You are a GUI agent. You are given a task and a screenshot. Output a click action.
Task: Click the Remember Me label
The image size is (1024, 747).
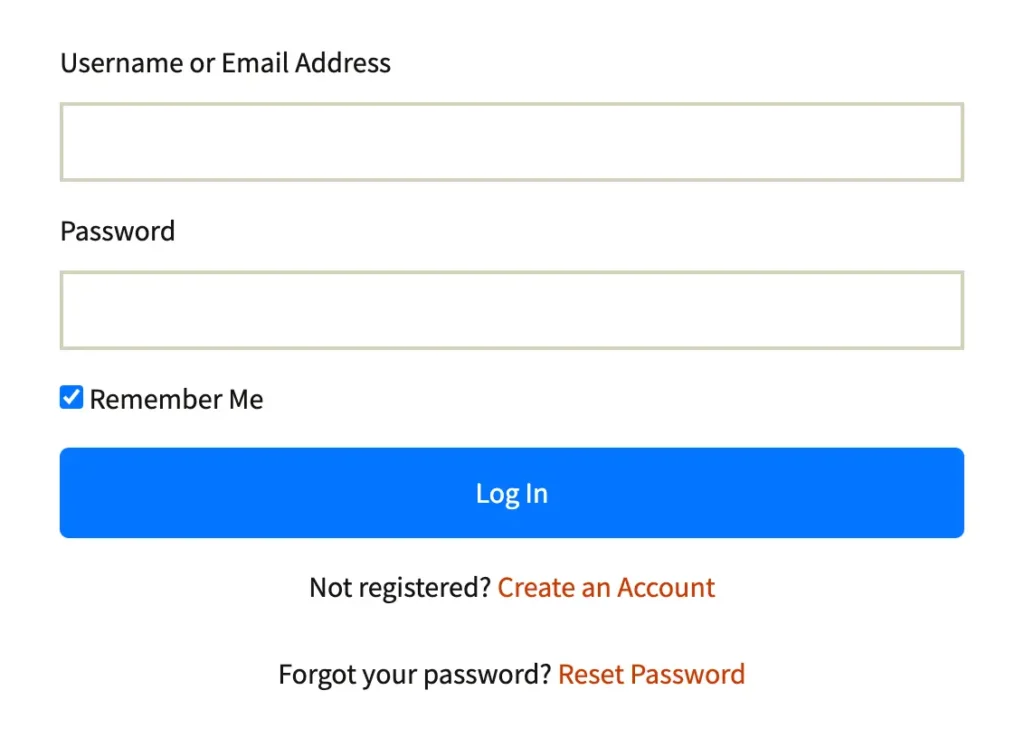point(176,399)
